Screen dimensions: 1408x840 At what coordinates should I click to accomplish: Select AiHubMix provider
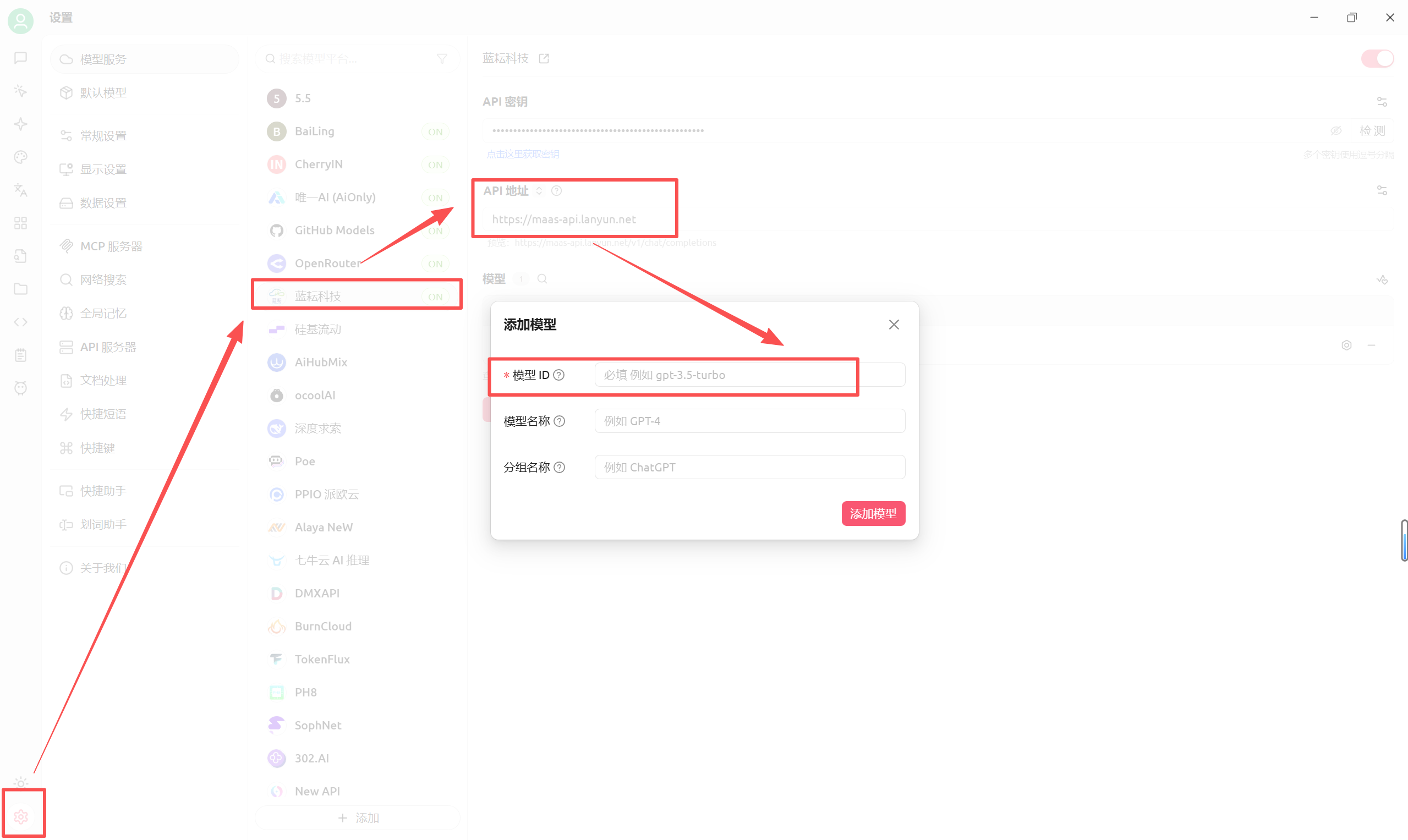(x=358, y=363)
